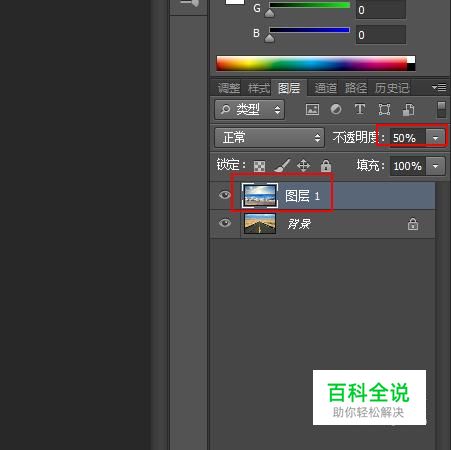Select the 图层 tab
This screenshot has width=451, height=450.
point(289,88)
